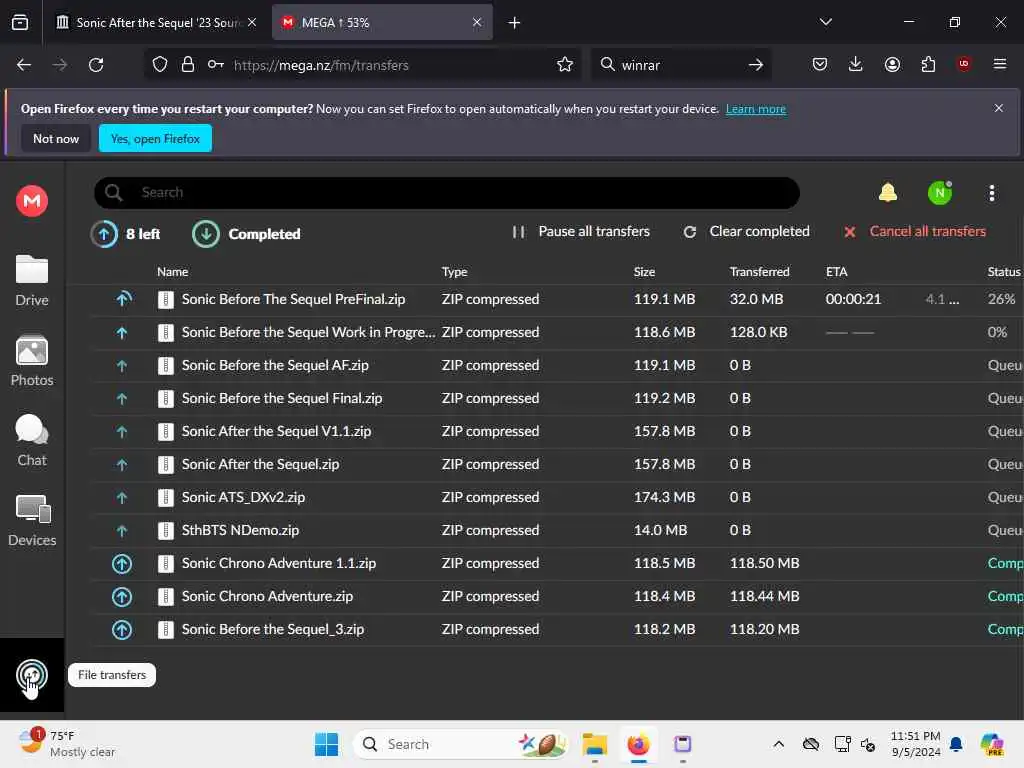Screen dimensions: 1024x768
Task: Click completed upload icon for Sonic Chrono Adventure 1.1.zip
Action: (122, 564)
